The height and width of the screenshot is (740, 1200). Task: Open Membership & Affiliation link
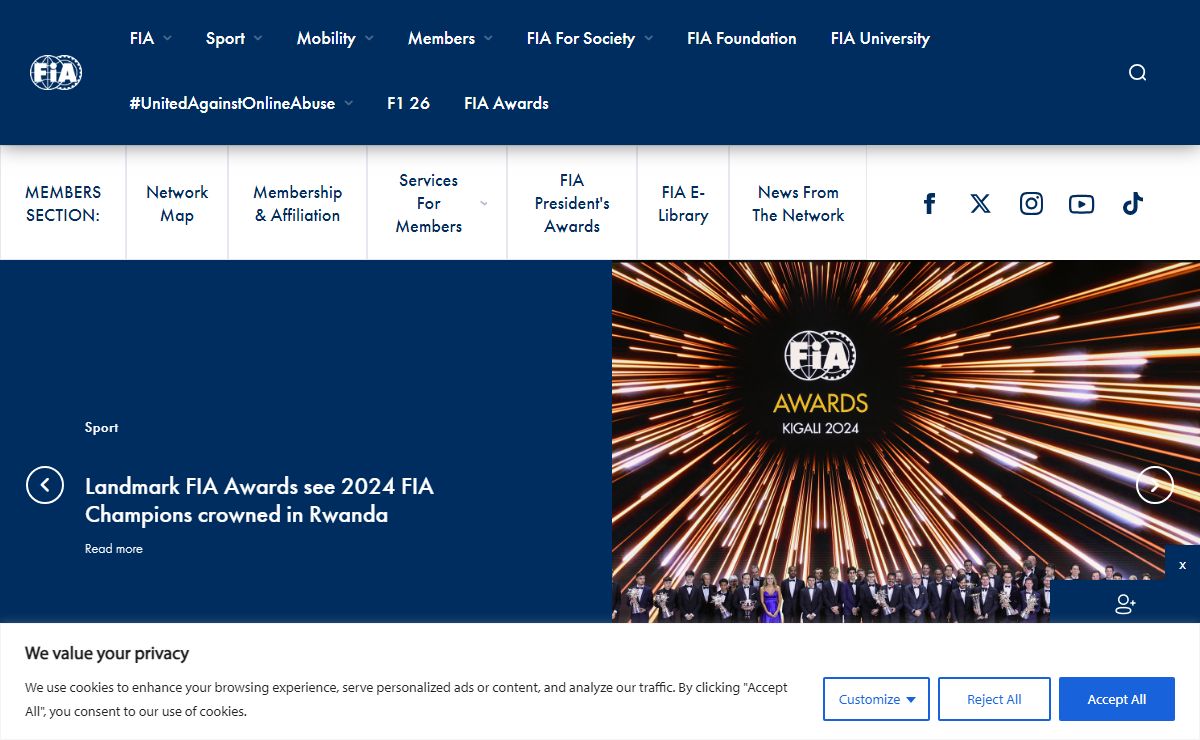tap(297, 203)
